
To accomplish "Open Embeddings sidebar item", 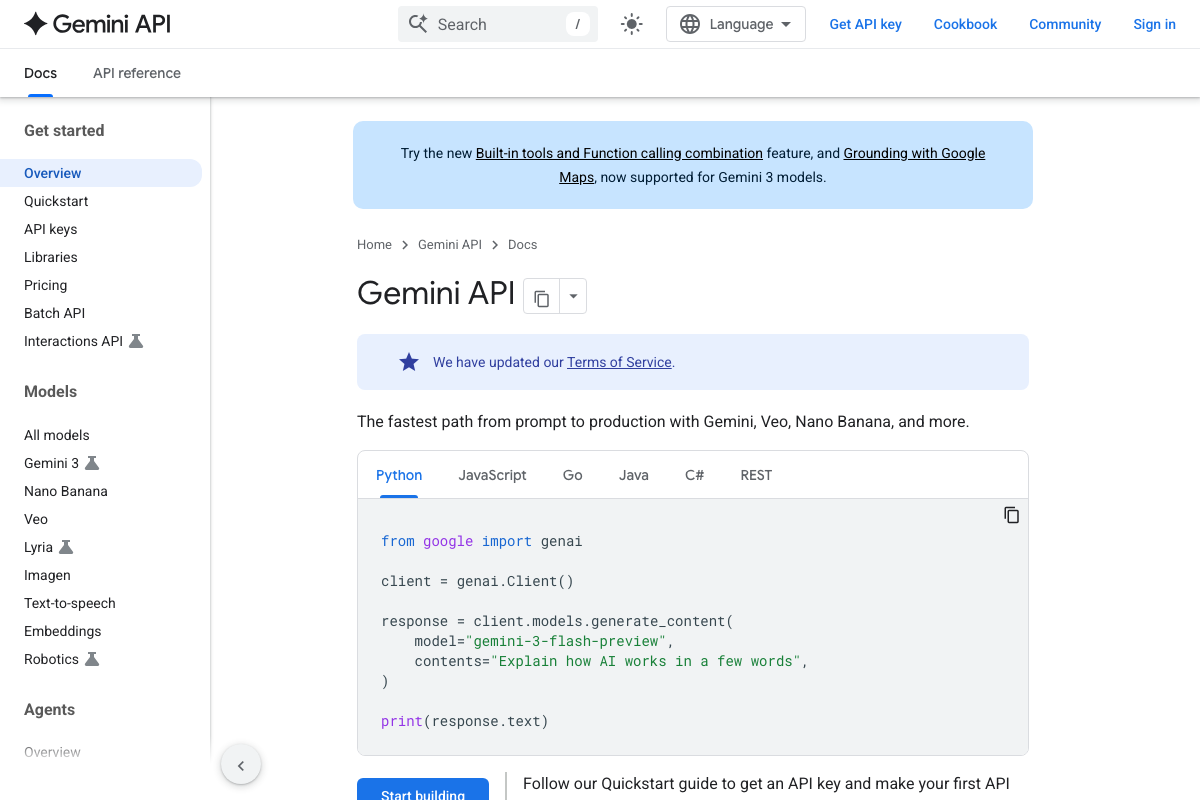I will [62, 631].
